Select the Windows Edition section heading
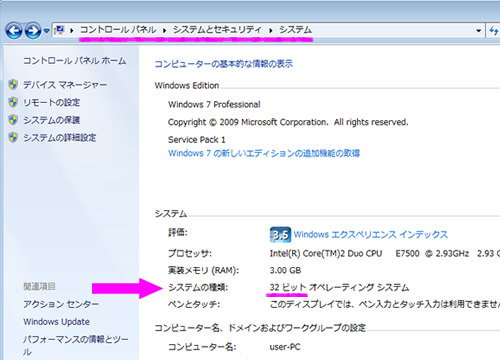Screen dimensions: 500x360 tap(187, 86)
